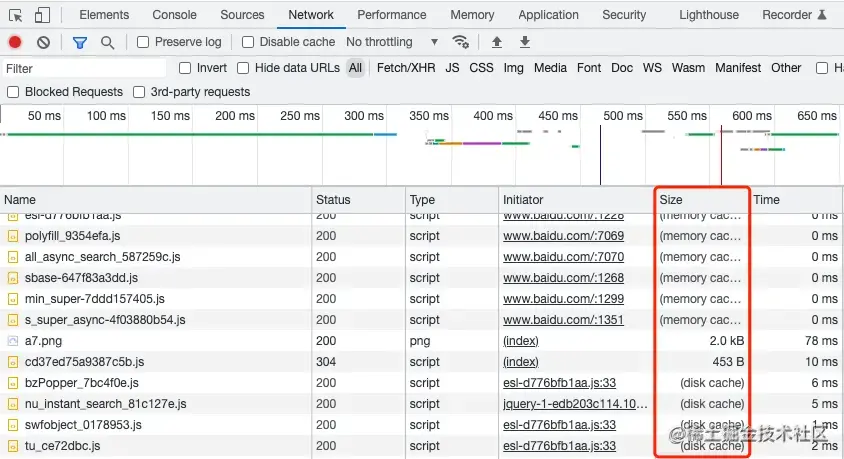Open network search magnifier icon
Screen dimensions: 844x459
[x=108, y=43]
